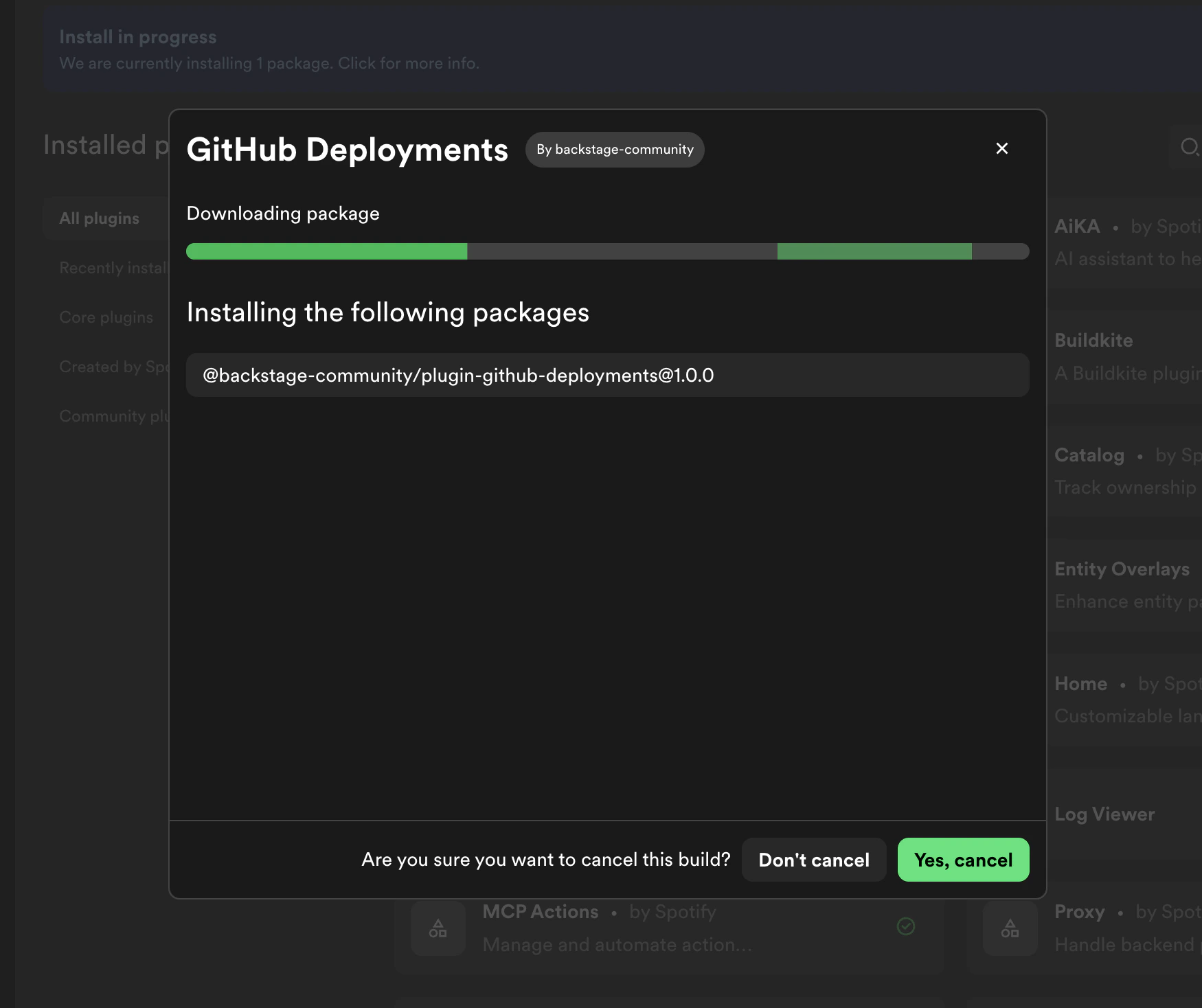
Task: Click the Proxy plugin shapes icon
Action: coord(1010,928)
